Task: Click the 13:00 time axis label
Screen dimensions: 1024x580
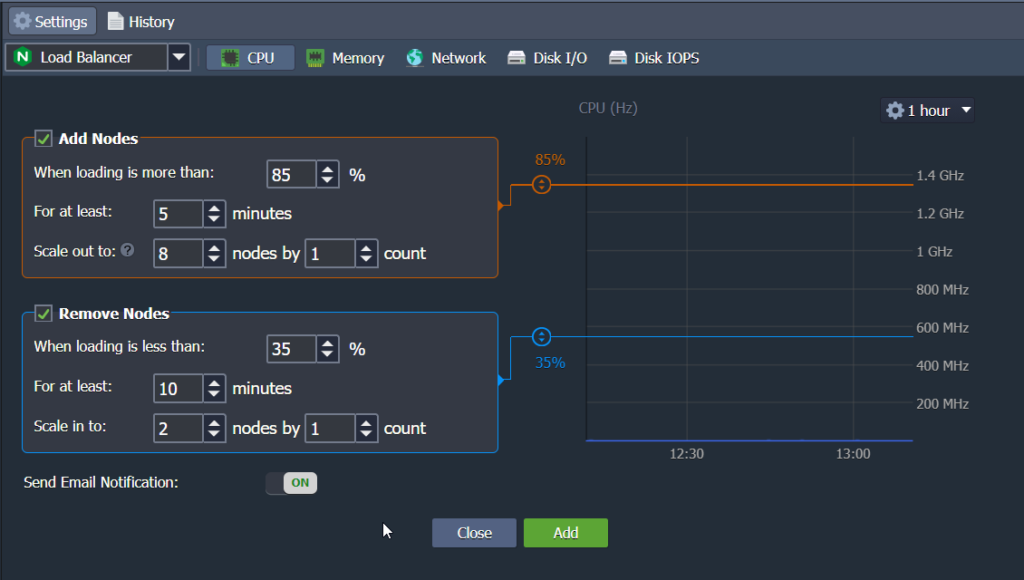Action: click(854, 454)
